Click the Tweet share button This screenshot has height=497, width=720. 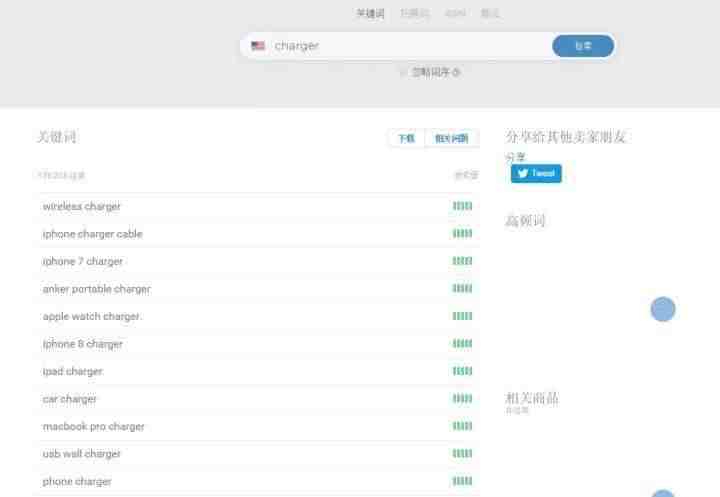pos(536,173)
